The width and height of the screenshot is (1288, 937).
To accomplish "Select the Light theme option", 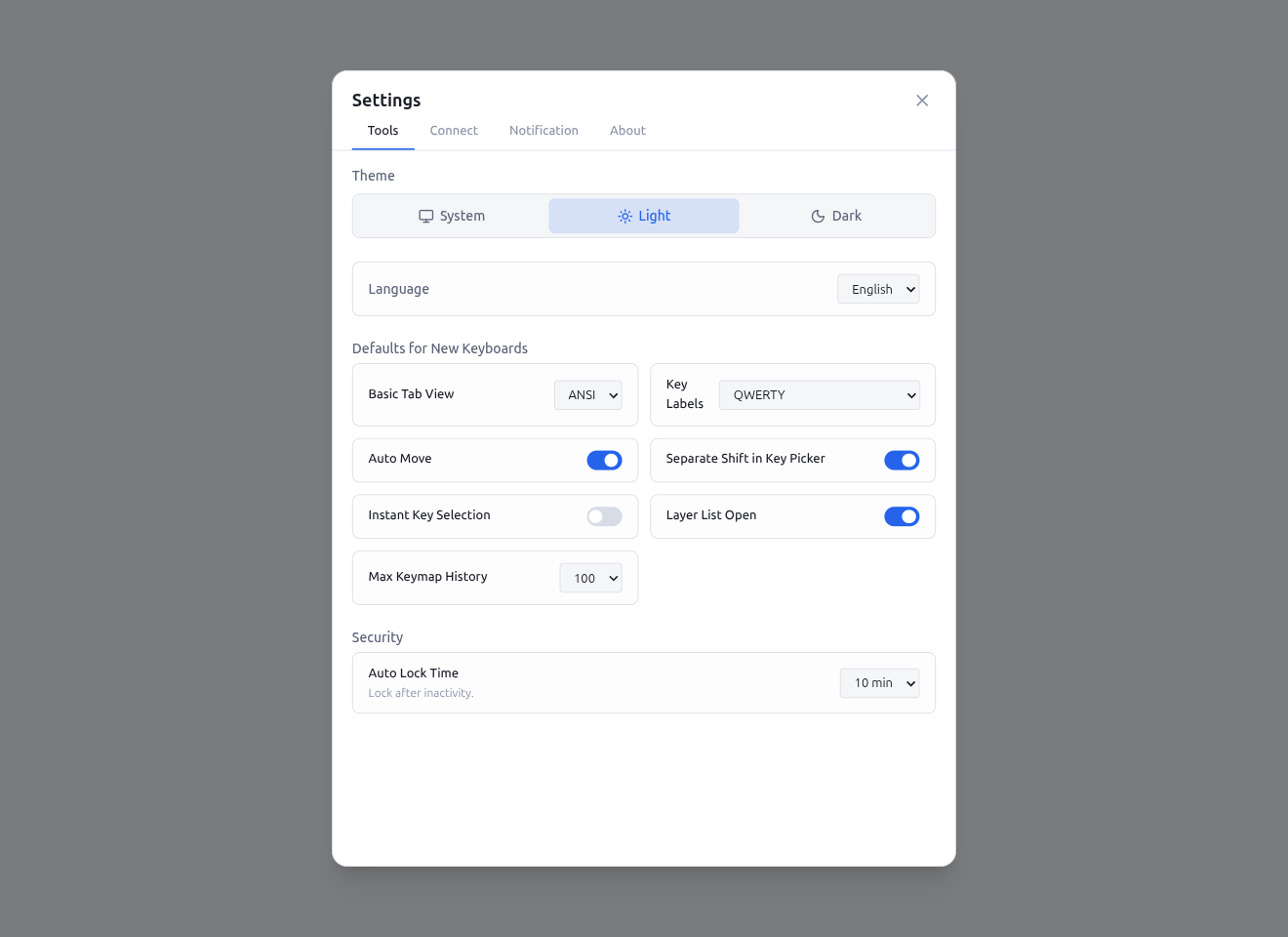I will 643,215.
